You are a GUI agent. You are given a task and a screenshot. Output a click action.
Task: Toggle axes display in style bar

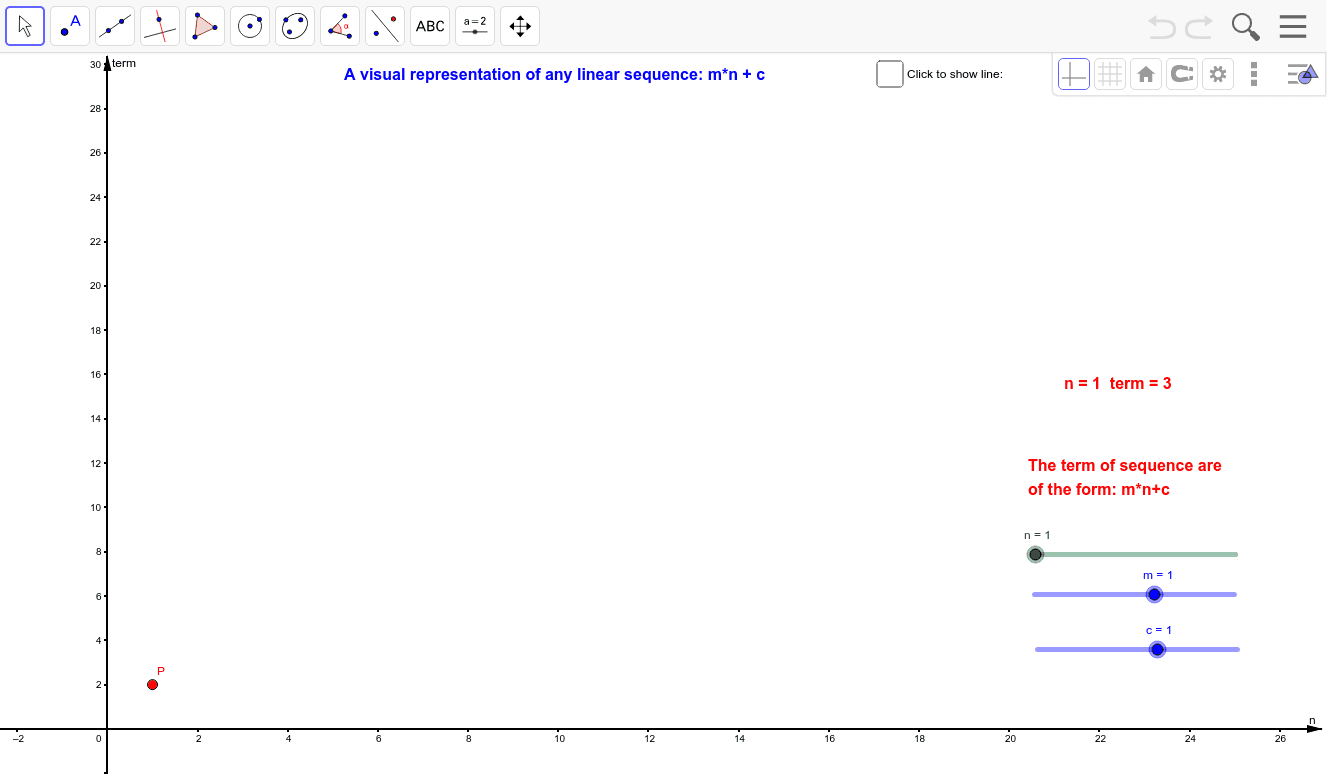(x=1074, y=74)
